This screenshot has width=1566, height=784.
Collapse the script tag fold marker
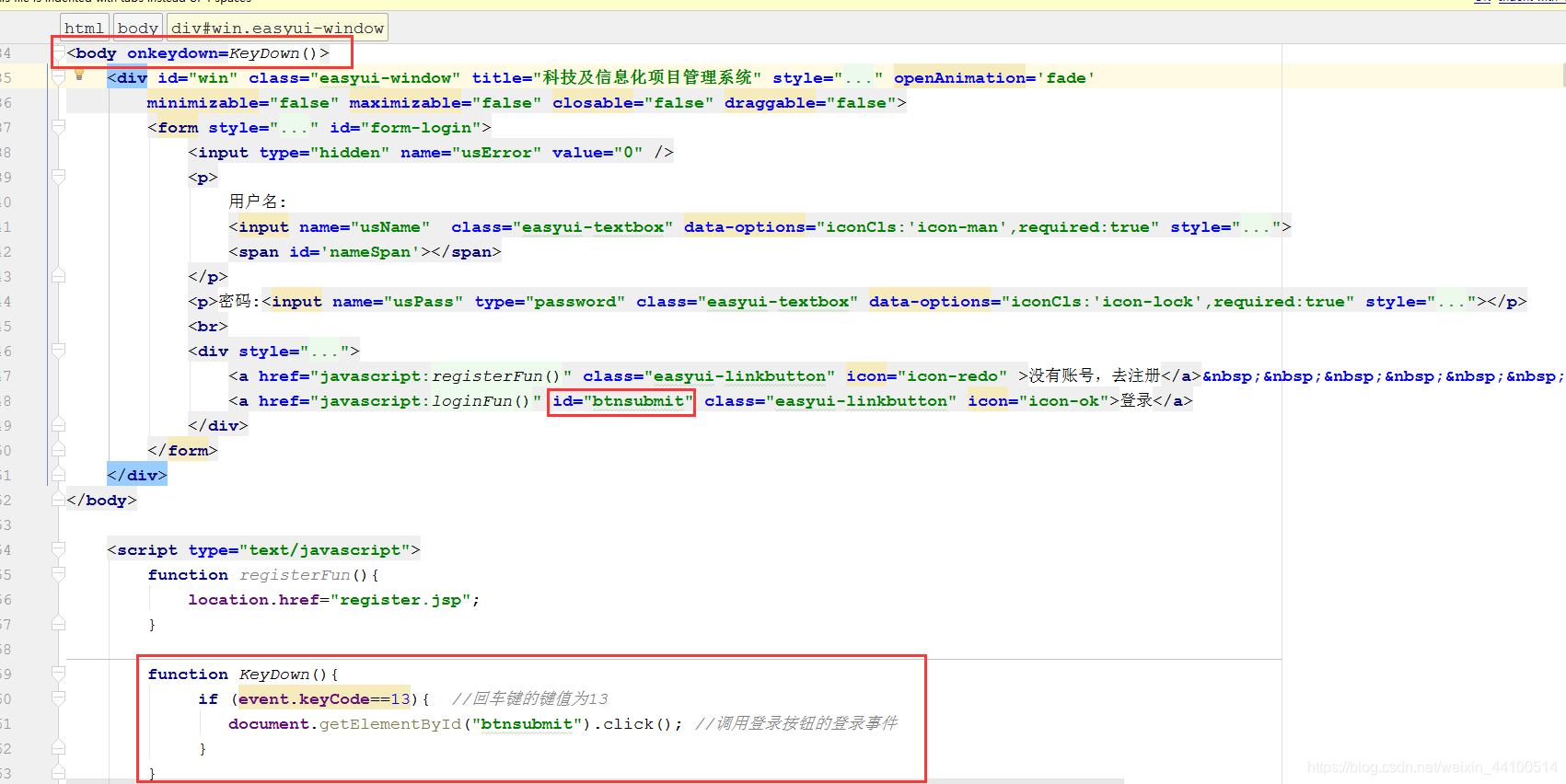[x=59, y=549]
